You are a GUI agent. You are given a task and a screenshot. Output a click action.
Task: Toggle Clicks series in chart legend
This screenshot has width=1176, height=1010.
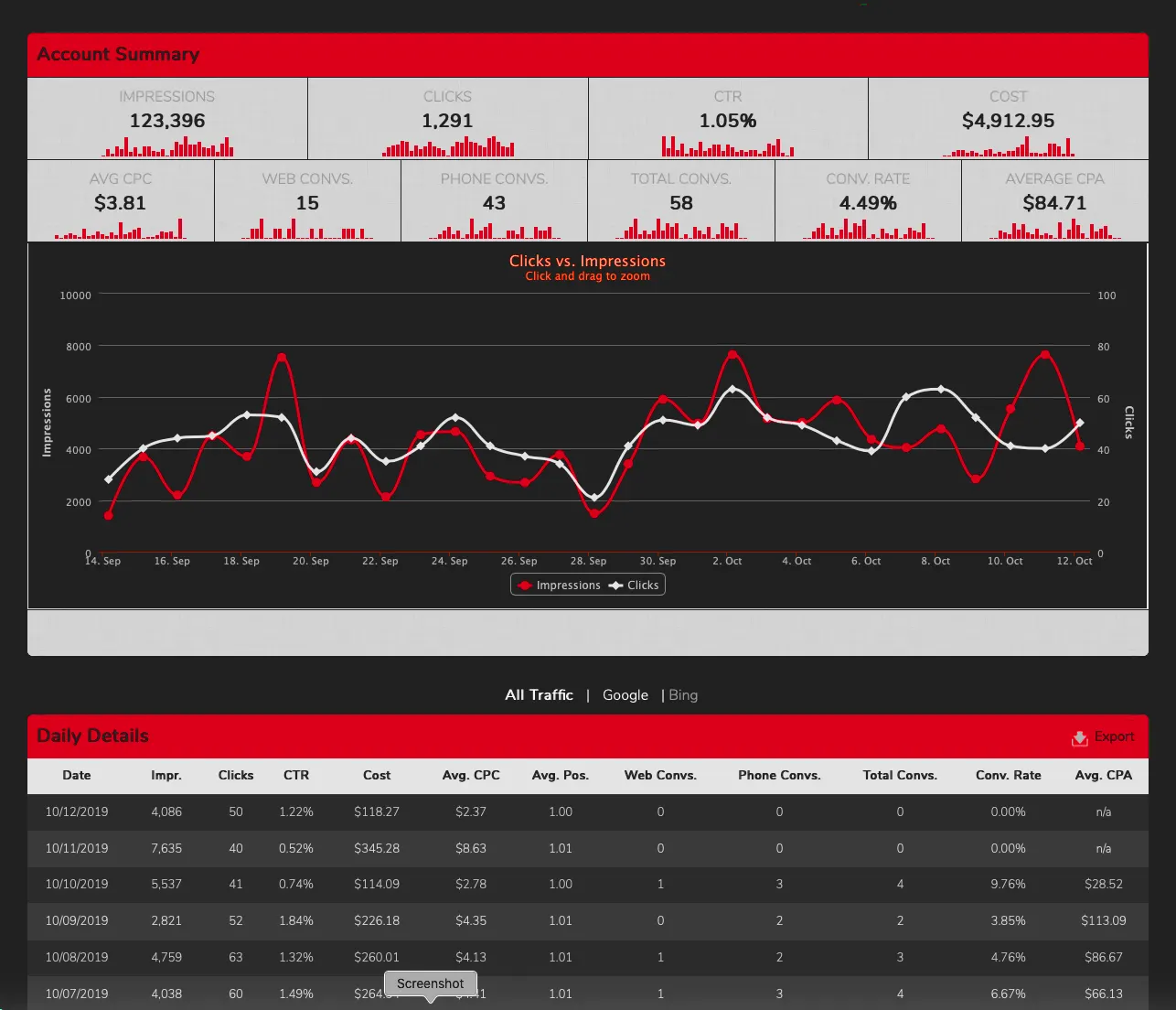[635, 586]
